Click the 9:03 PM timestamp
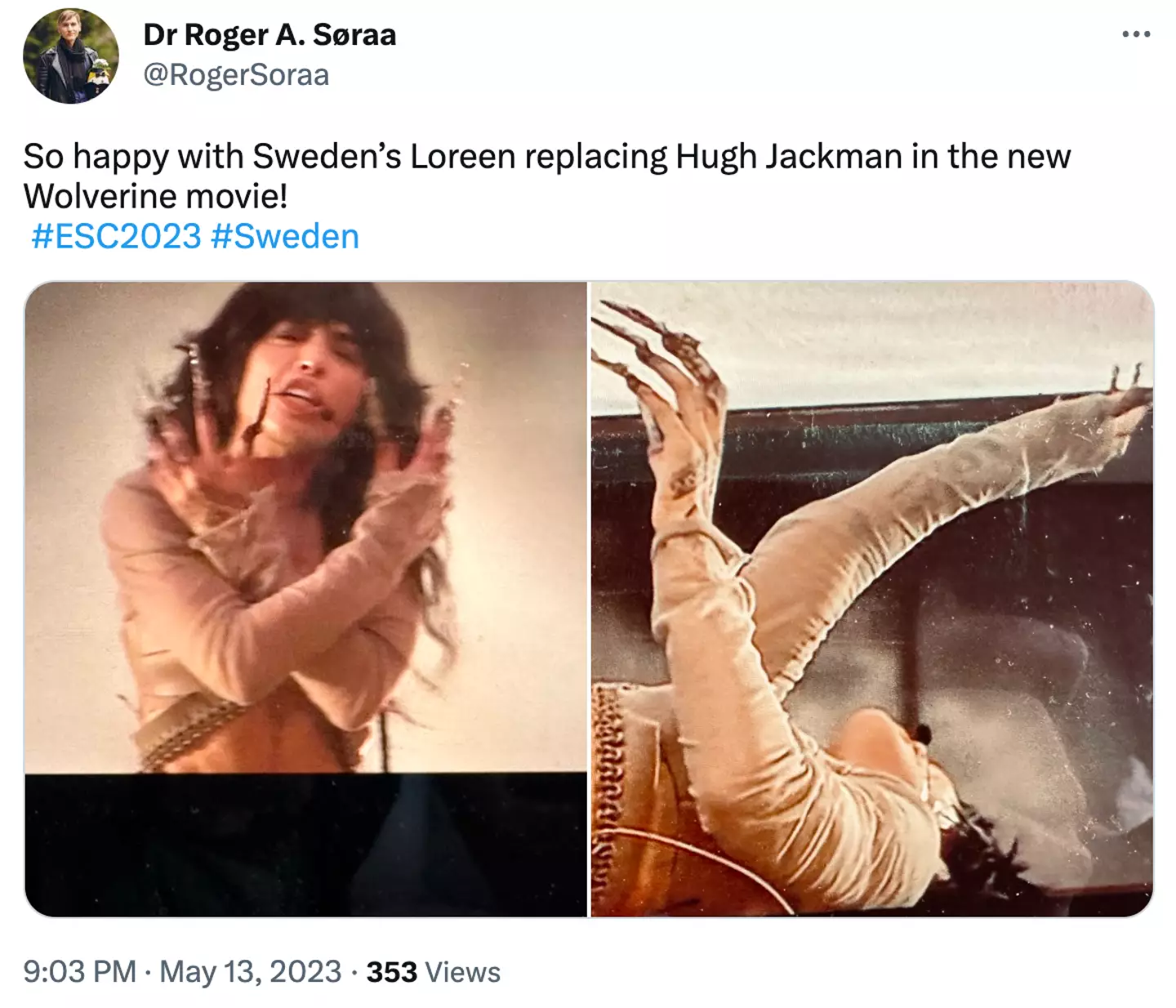The width and height of the screenshot is (1176, 1008). (79, 971)
